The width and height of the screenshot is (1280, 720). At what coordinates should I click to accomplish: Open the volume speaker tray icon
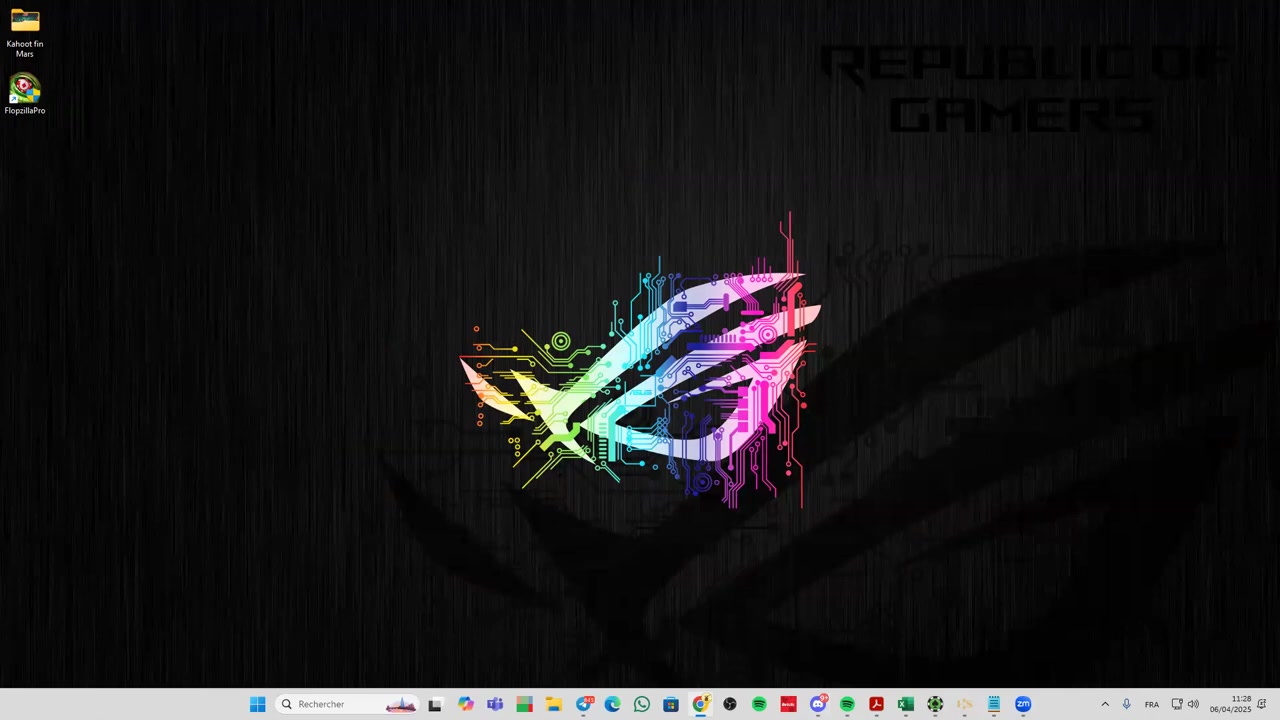pos(1193,704)
